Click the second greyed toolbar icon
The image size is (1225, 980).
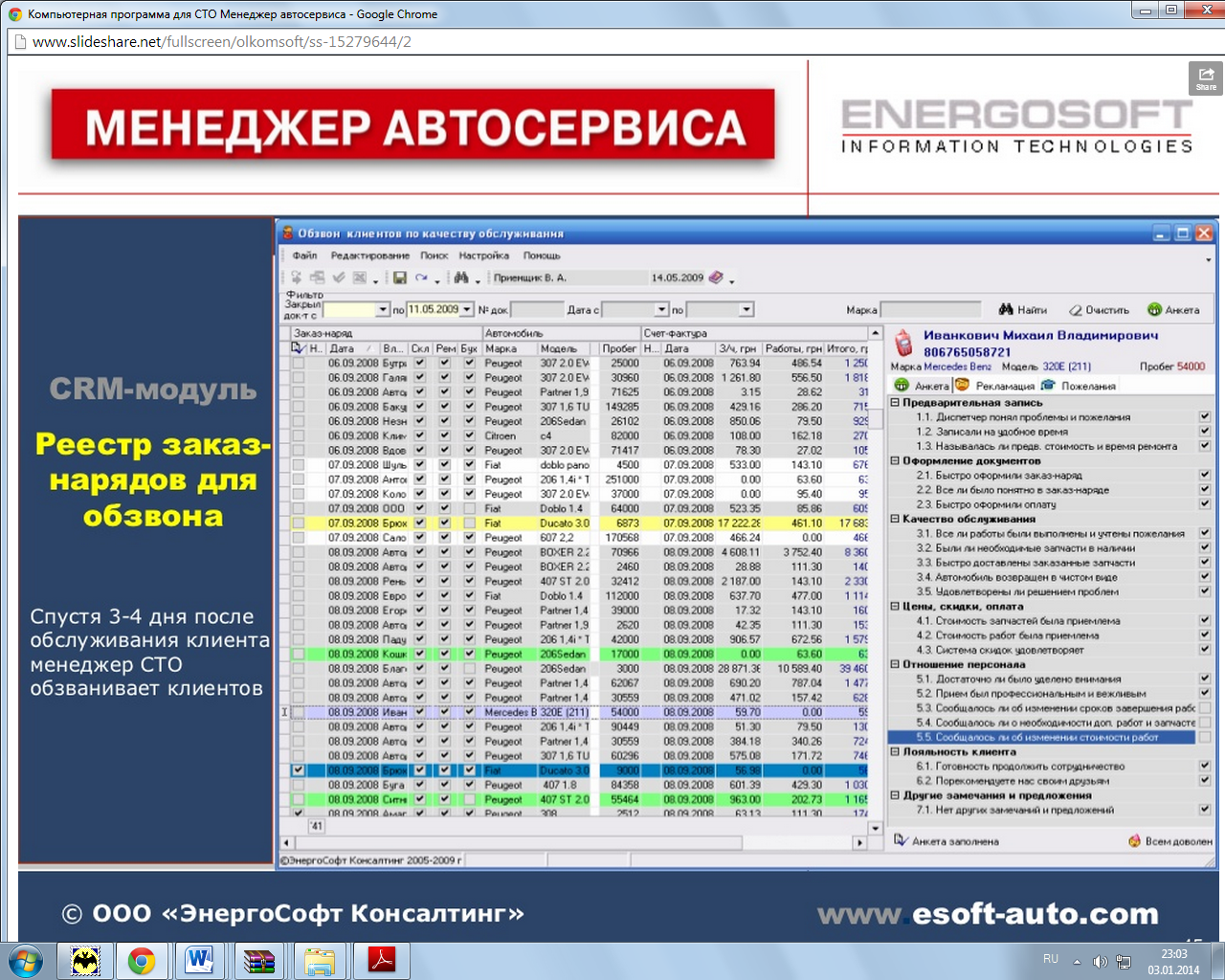[x=317, y=278]
